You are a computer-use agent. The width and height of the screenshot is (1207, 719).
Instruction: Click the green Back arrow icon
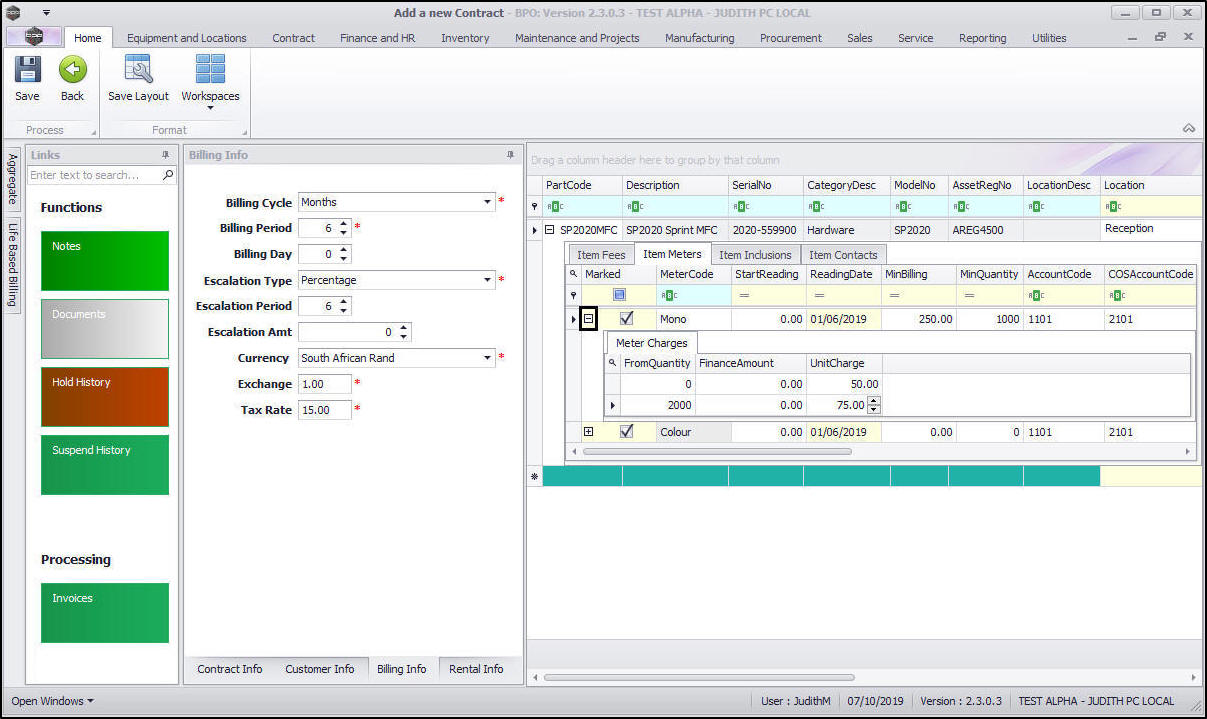point(72,70)
